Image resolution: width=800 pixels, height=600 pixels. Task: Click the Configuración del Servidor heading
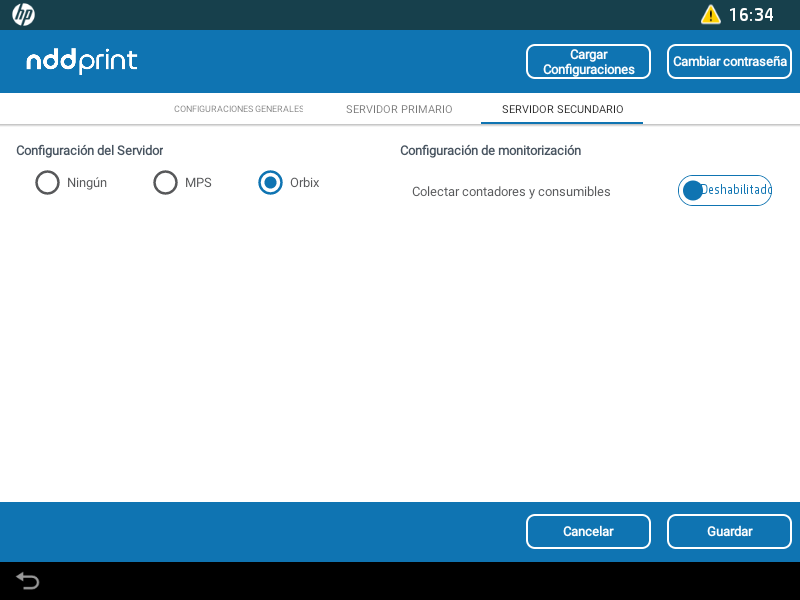[x=90, y=151]
